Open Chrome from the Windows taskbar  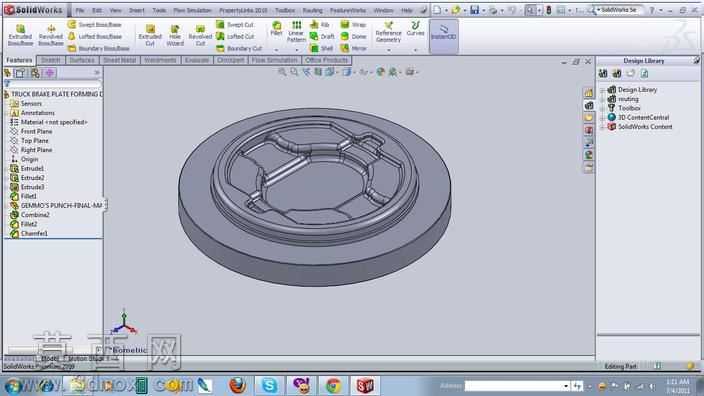coord(333,385)
